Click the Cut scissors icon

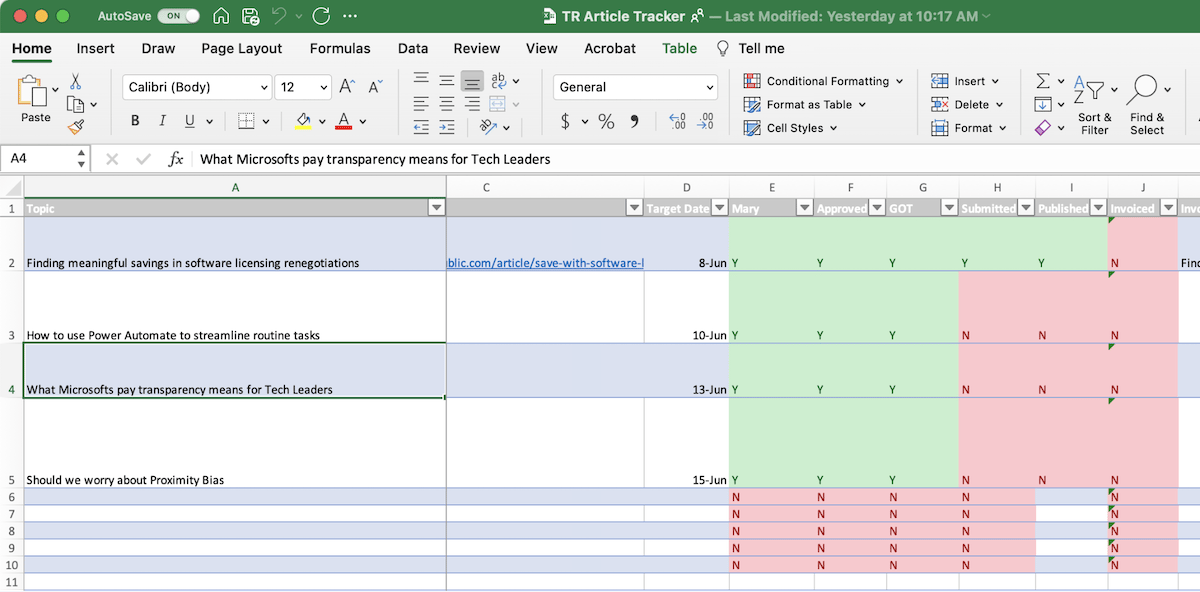(x=75, y=82)
